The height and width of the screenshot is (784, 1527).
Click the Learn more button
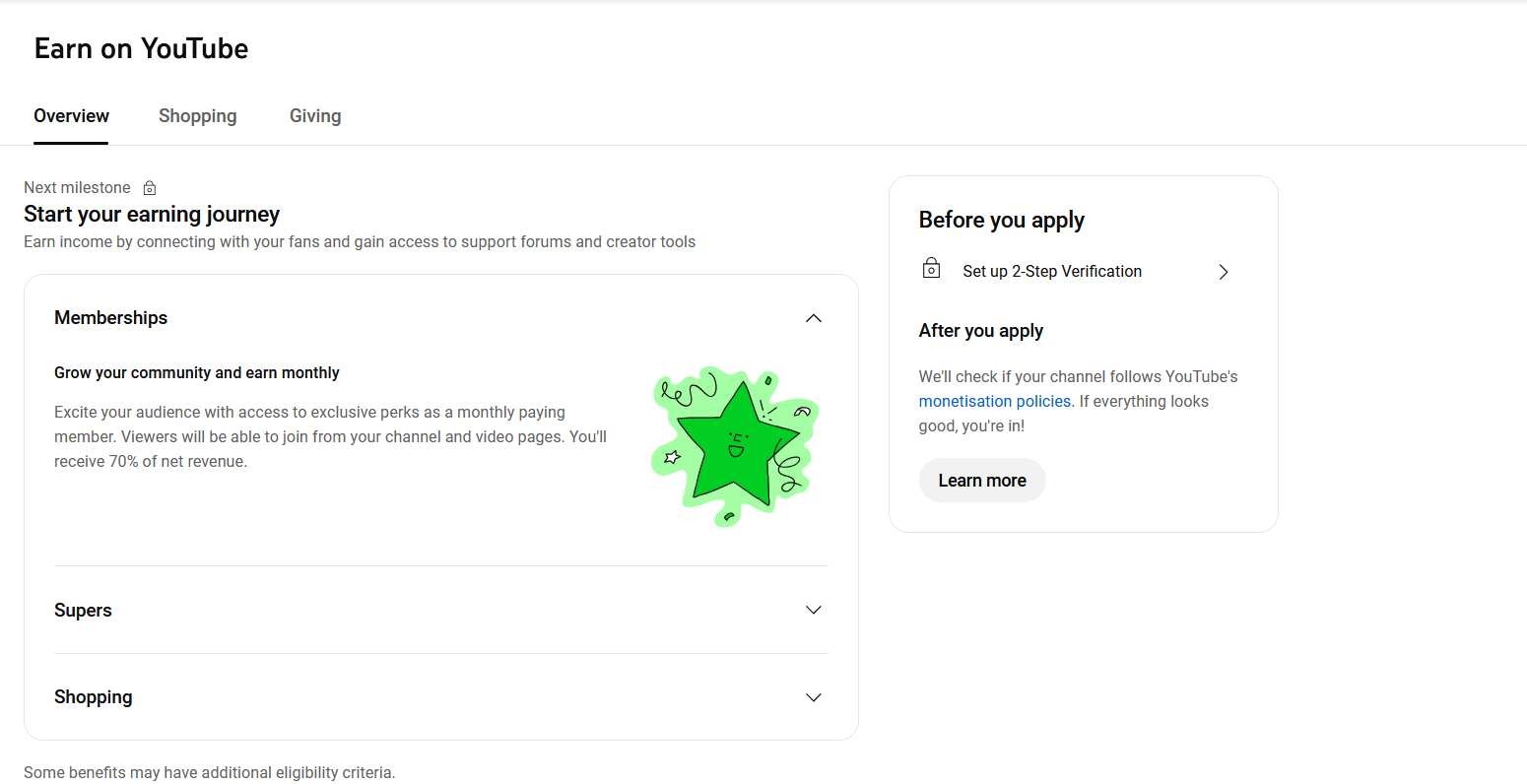pyautogui.click(x=982, y=481)
